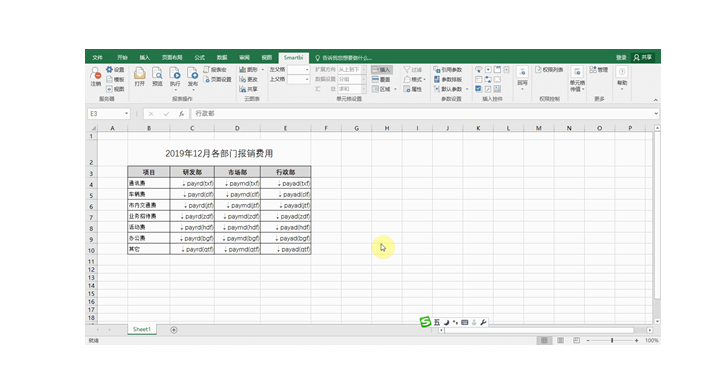714x376 pixels.
Task: Click the 发布 publish icon
Action: click(x=193, y=76)
